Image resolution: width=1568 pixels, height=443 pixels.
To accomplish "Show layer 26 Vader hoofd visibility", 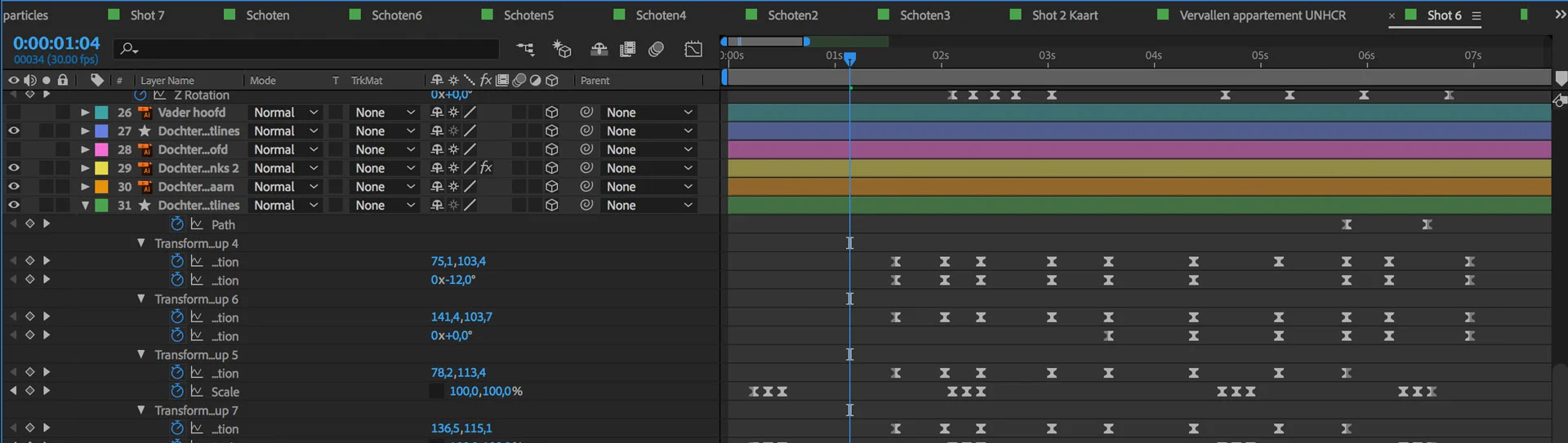I will (x=14, y=113).
